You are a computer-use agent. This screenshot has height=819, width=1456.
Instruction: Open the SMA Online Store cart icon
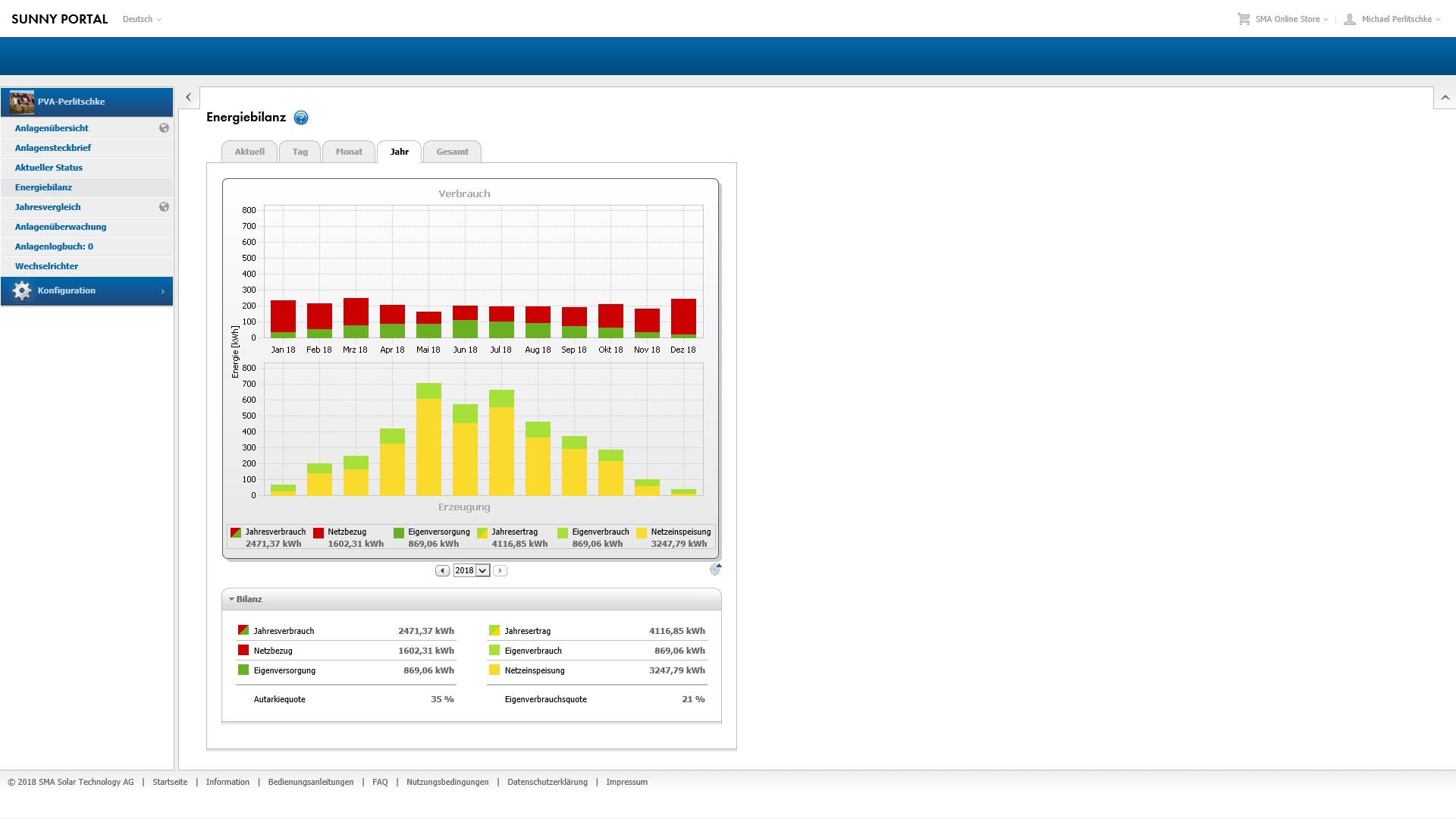click(1244, 19)
